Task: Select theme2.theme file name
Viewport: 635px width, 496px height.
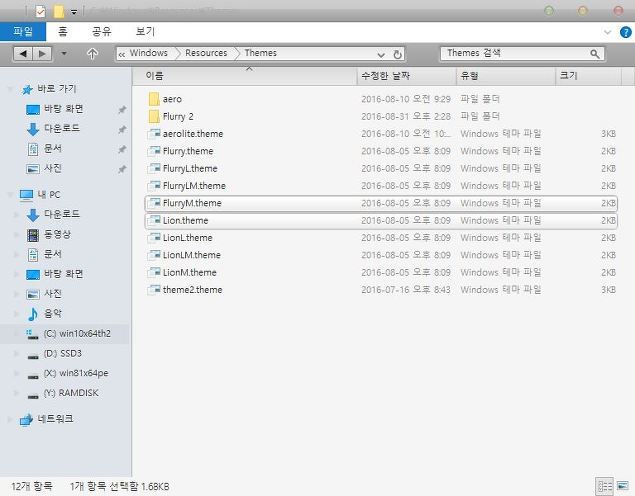Action: point(192,290)
